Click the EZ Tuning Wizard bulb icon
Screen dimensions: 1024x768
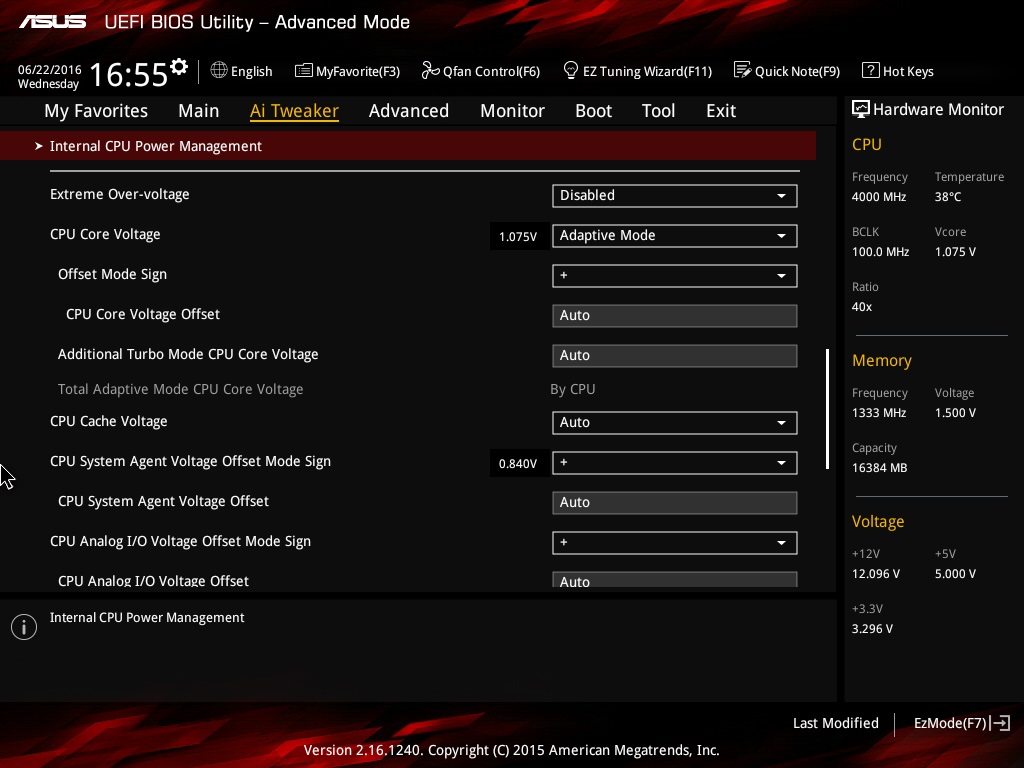click(571, 70)
